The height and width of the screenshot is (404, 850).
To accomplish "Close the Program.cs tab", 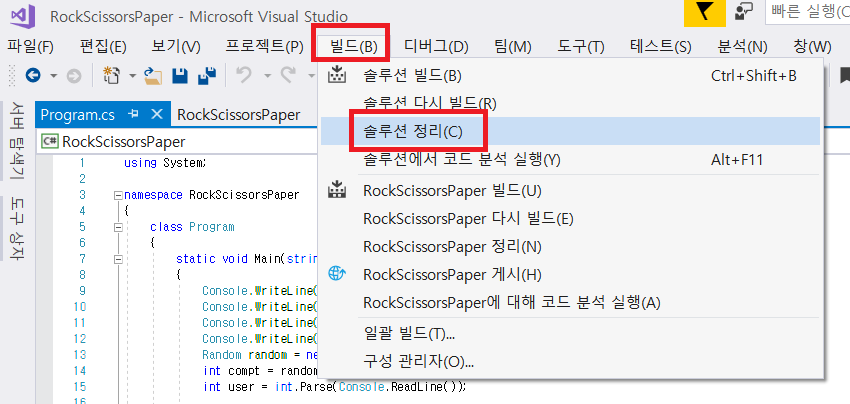I will [x=157, y=114].
